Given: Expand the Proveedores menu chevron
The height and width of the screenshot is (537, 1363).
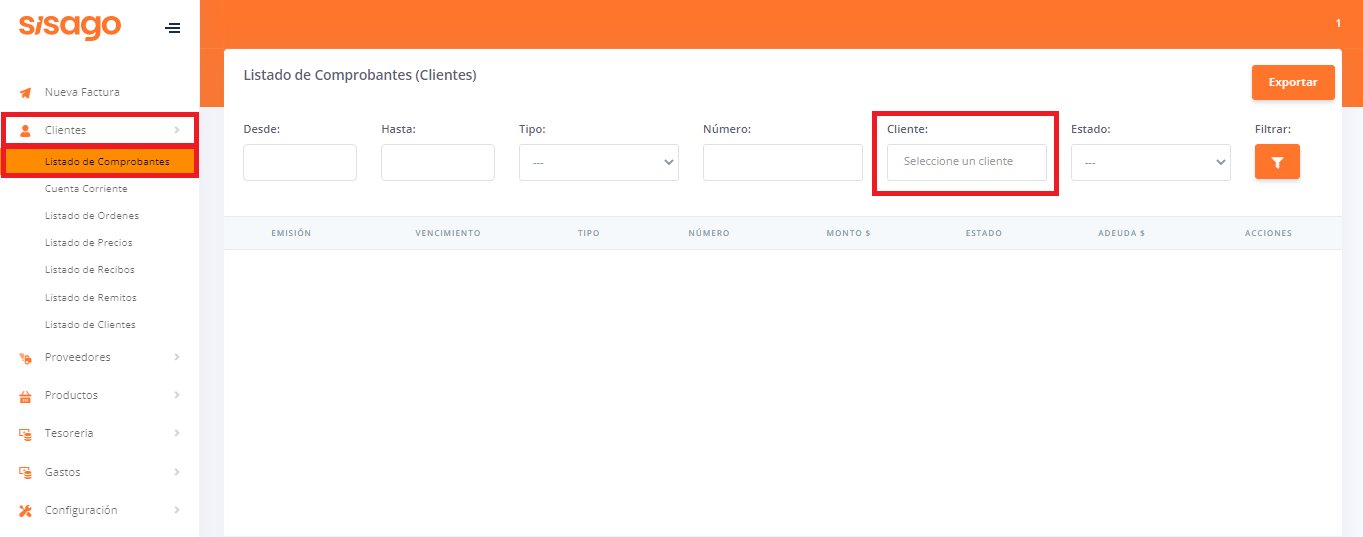Looking at the screenshot, I should [177, 357].
